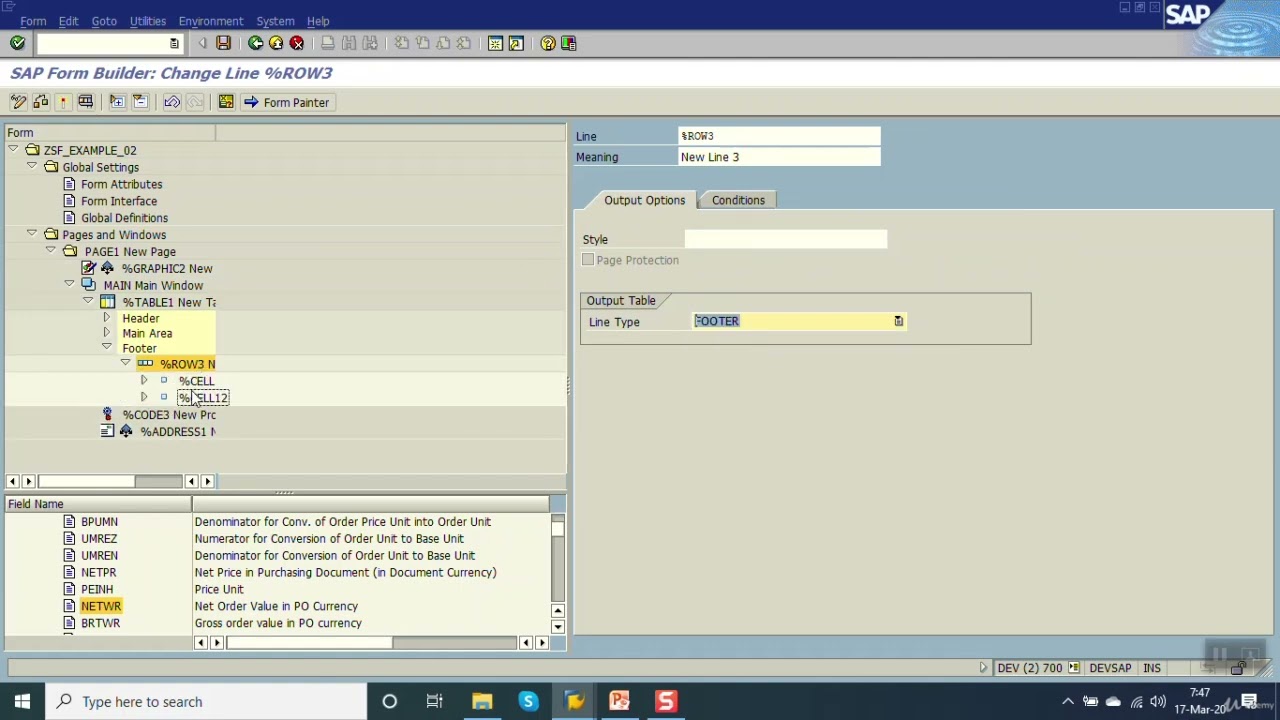The image size is (1280, 720).
Task: Click the Print icon in standard toolbar
Action: point(327,43)
